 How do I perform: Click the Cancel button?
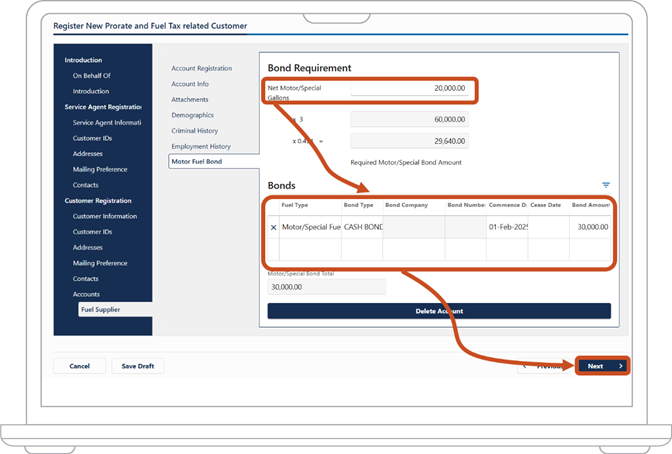click(79, 366)
